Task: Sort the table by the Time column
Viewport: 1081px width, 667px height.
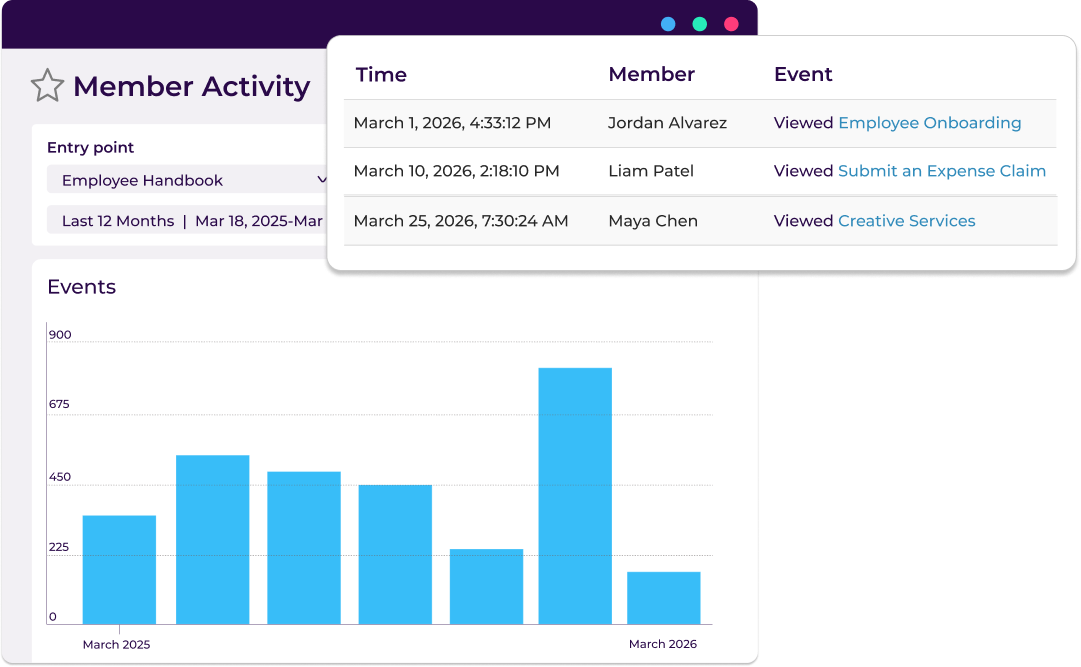Action: [379, 74]
